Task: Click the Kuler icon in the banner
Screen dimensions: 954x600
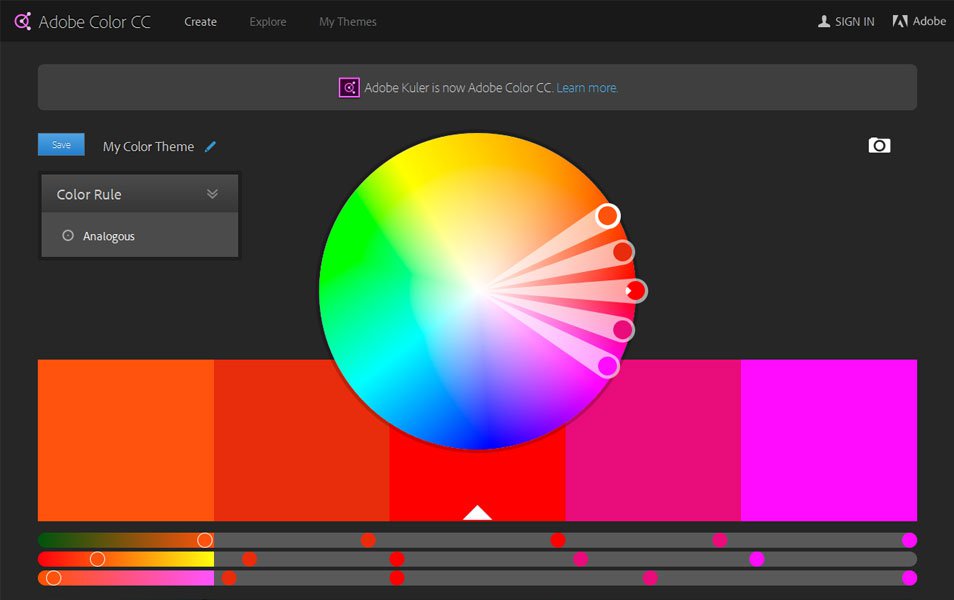Action: (x=349, y=88)
